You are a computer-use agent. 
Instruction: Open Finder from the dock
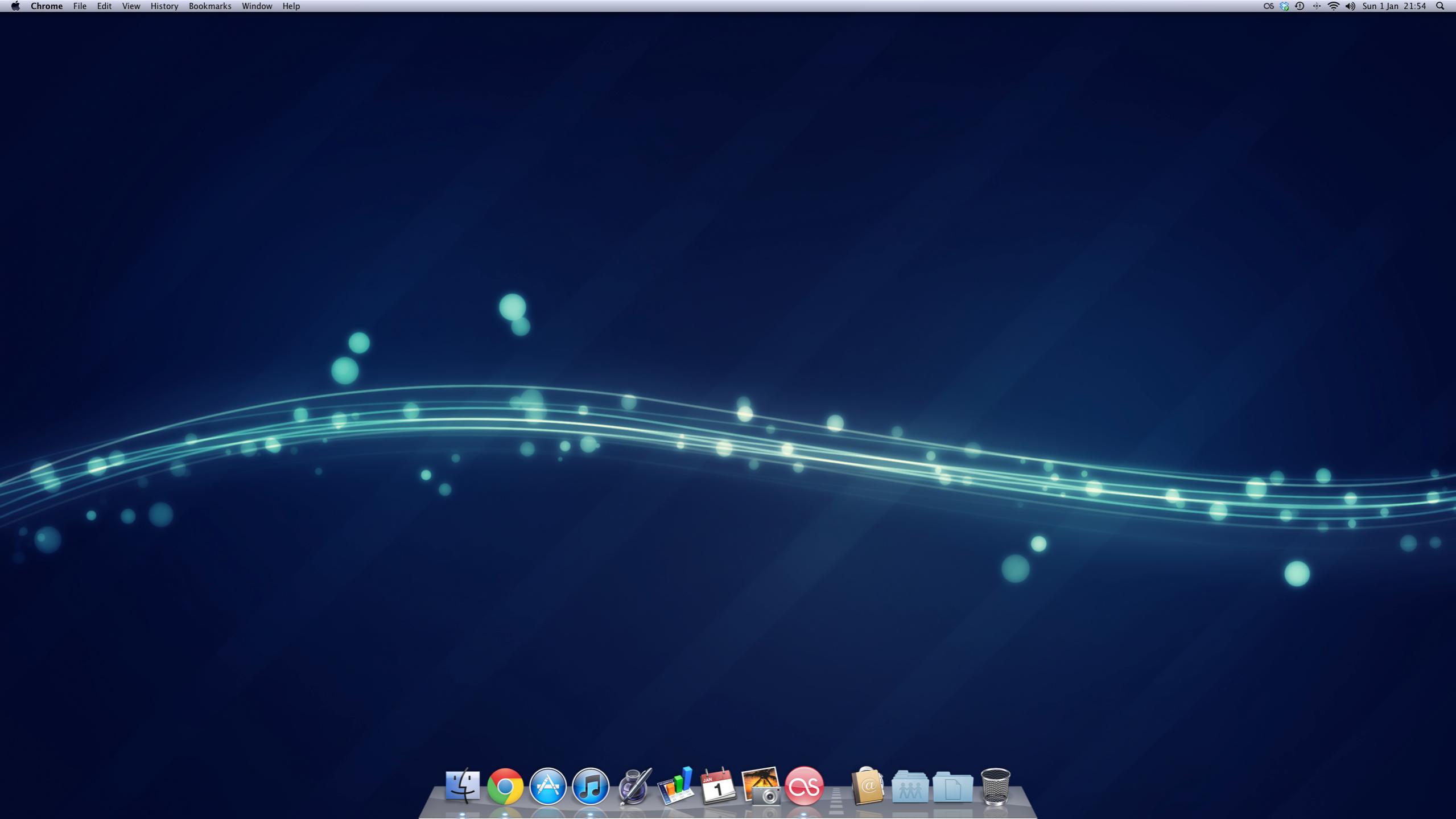[463, 786]
